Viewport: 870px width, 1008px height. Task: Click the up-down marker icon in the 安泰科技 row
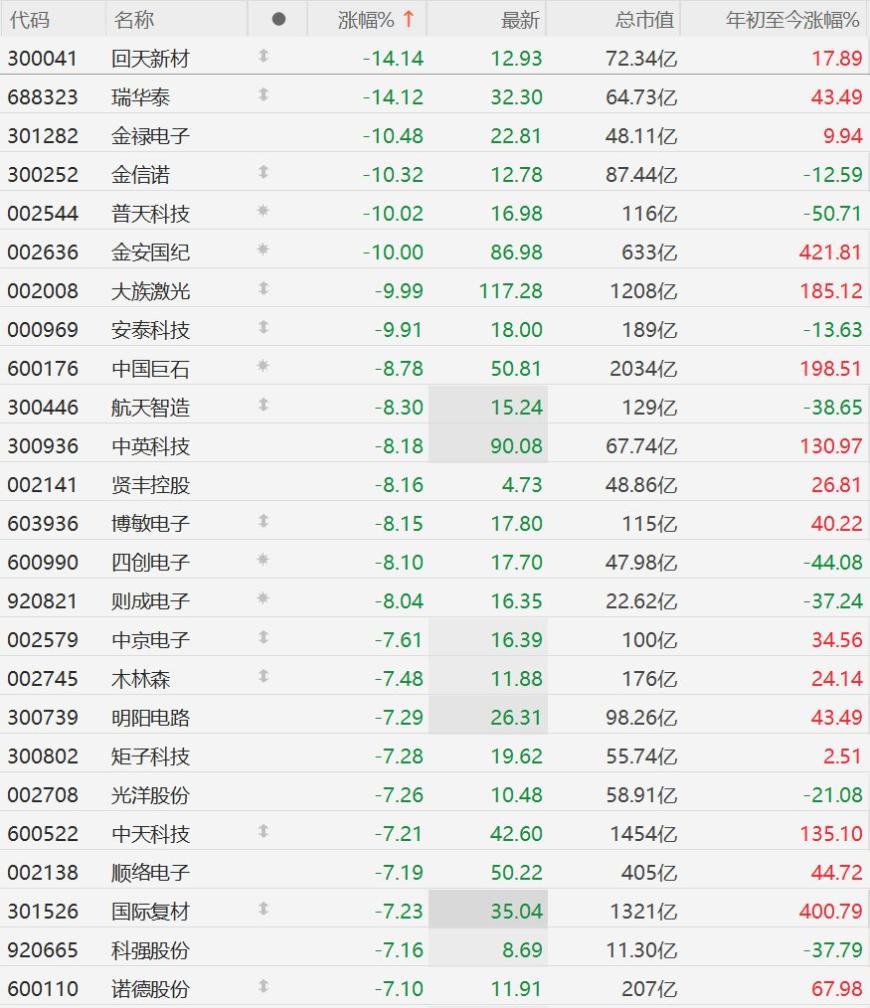click(x=263, y=327)
